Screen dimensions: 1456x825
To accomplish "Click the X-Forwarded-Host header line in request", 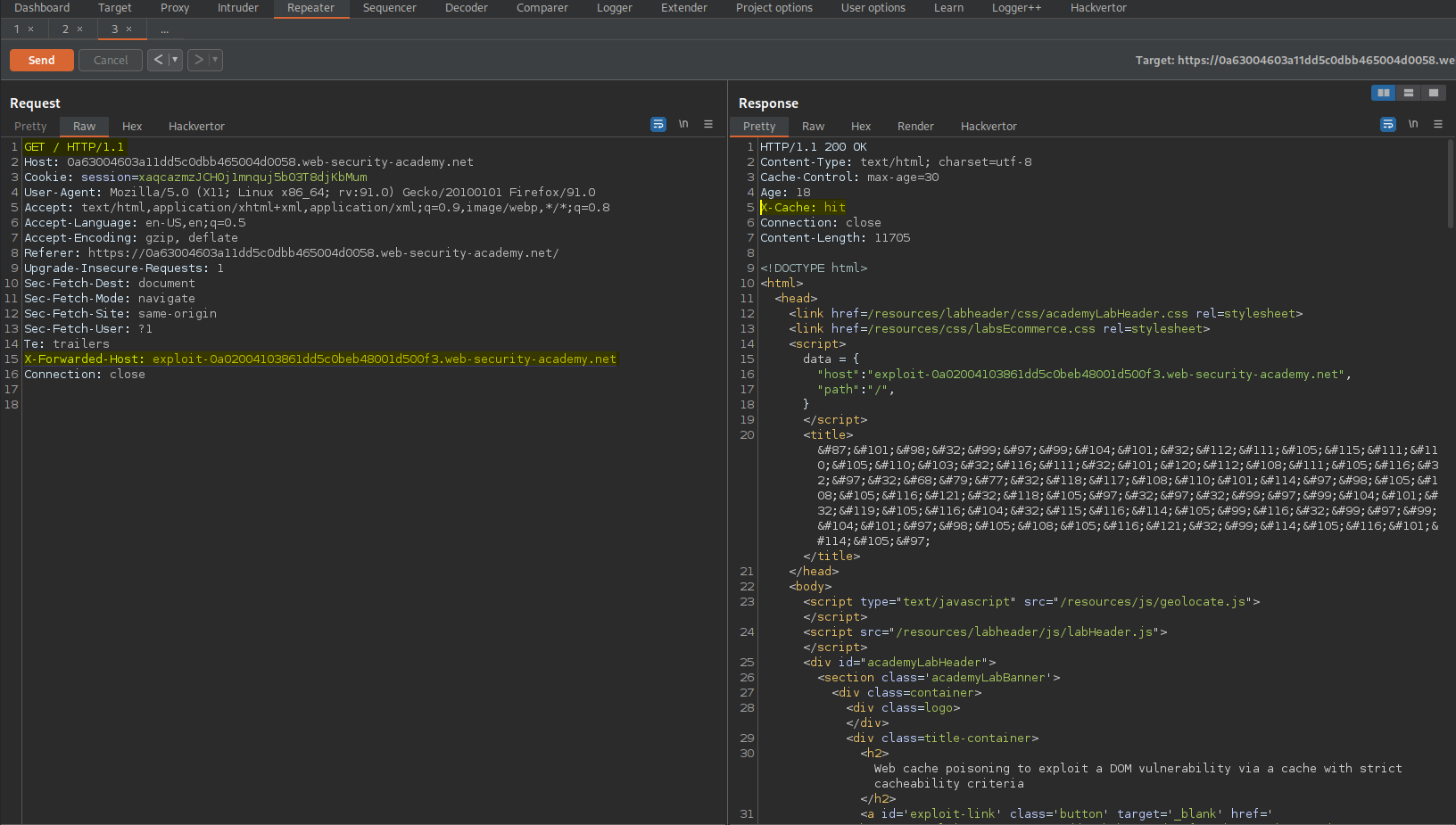I will [x=320, y=359].
